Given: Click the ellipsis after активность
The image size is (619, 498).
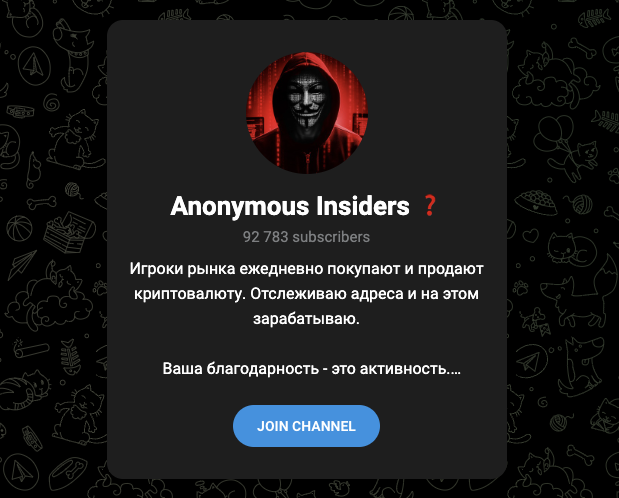Looking at the screenshot, I should pyautogui.click(x=454, y=372).
